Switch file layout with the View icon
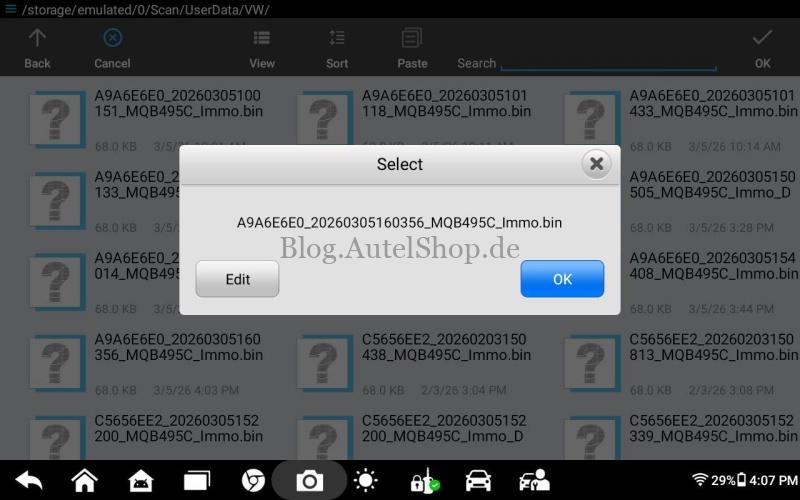Screen dimensions: 800x500 click(262, 47)
